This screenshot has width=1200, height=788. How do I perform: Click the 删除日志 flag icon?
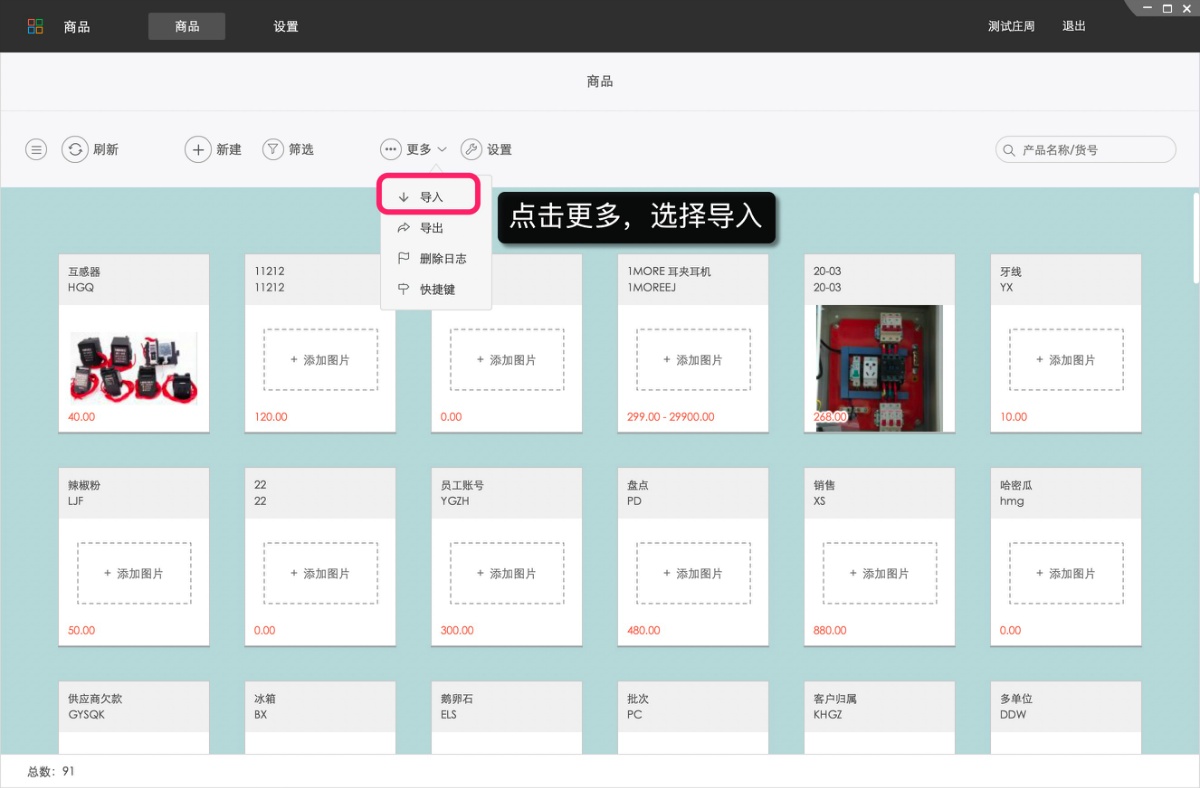tap(404, 258)
